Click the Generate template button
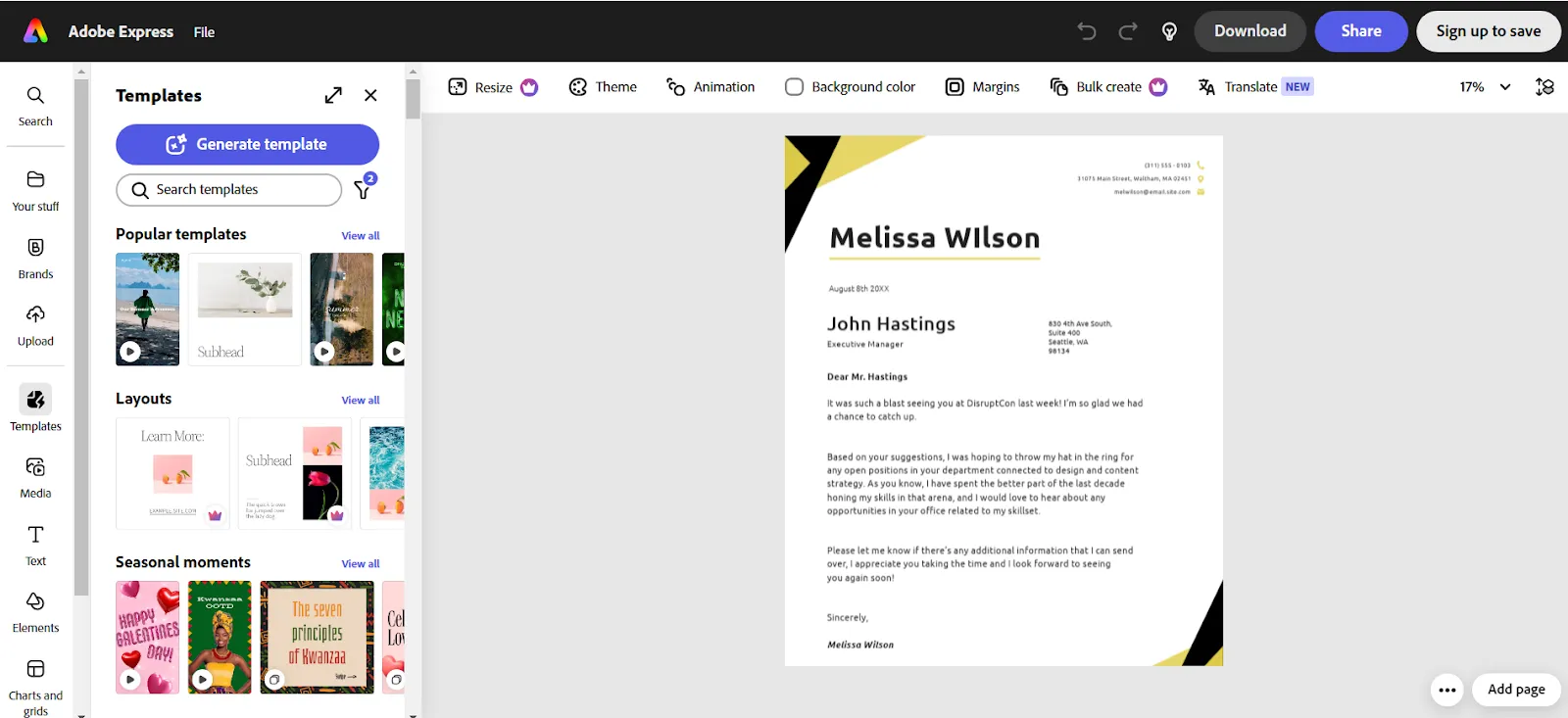 coord(247,144)
